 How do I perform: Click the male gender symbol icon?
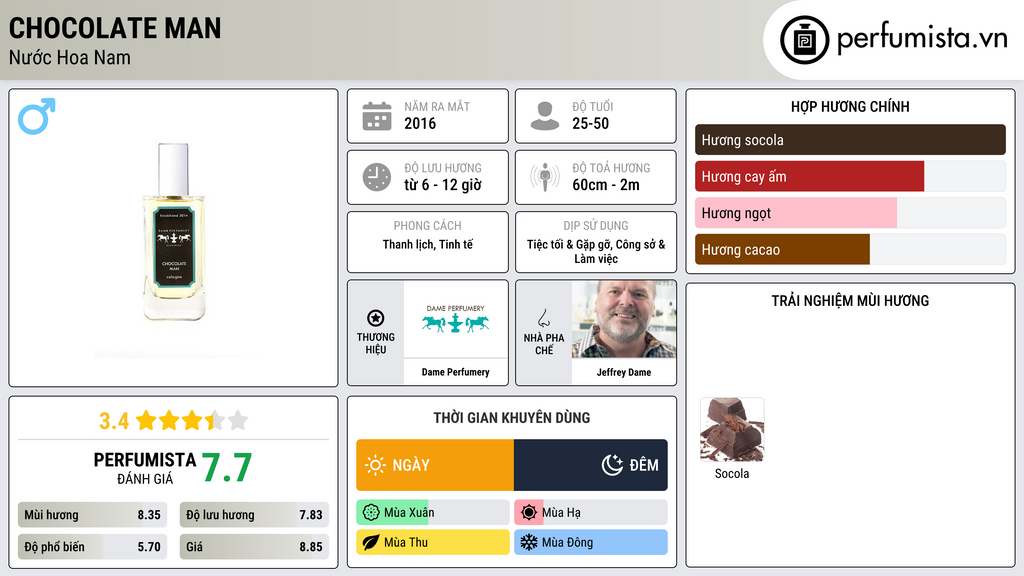pyautogui.click(x=37, y=116)
